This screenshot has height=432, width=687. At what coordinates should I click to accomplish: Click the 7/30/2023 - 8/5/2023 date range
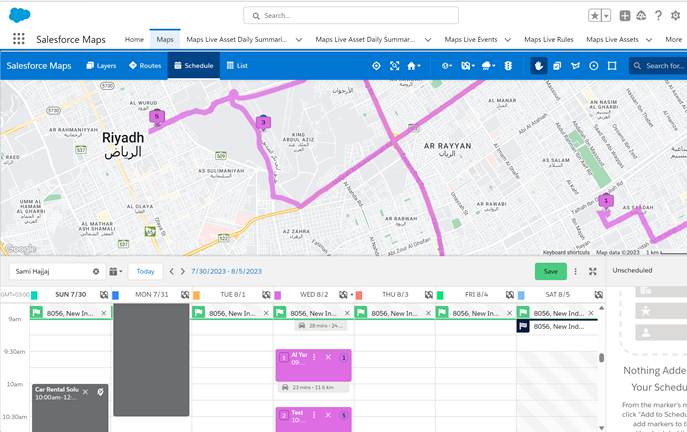pyautogui.click(x=226, y=272)
